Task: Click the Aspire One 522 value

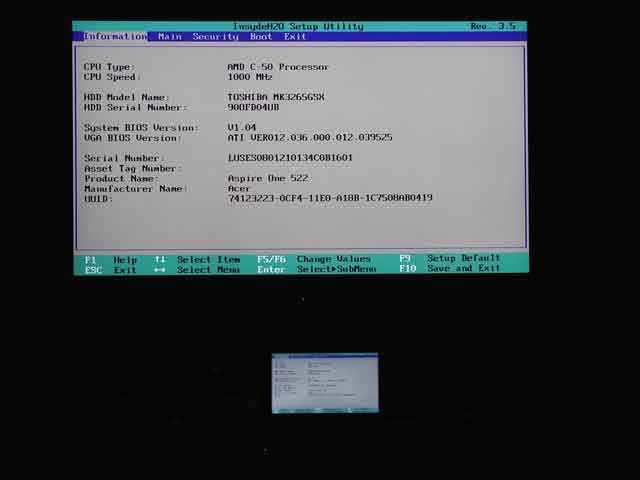Action: point(268,179)
